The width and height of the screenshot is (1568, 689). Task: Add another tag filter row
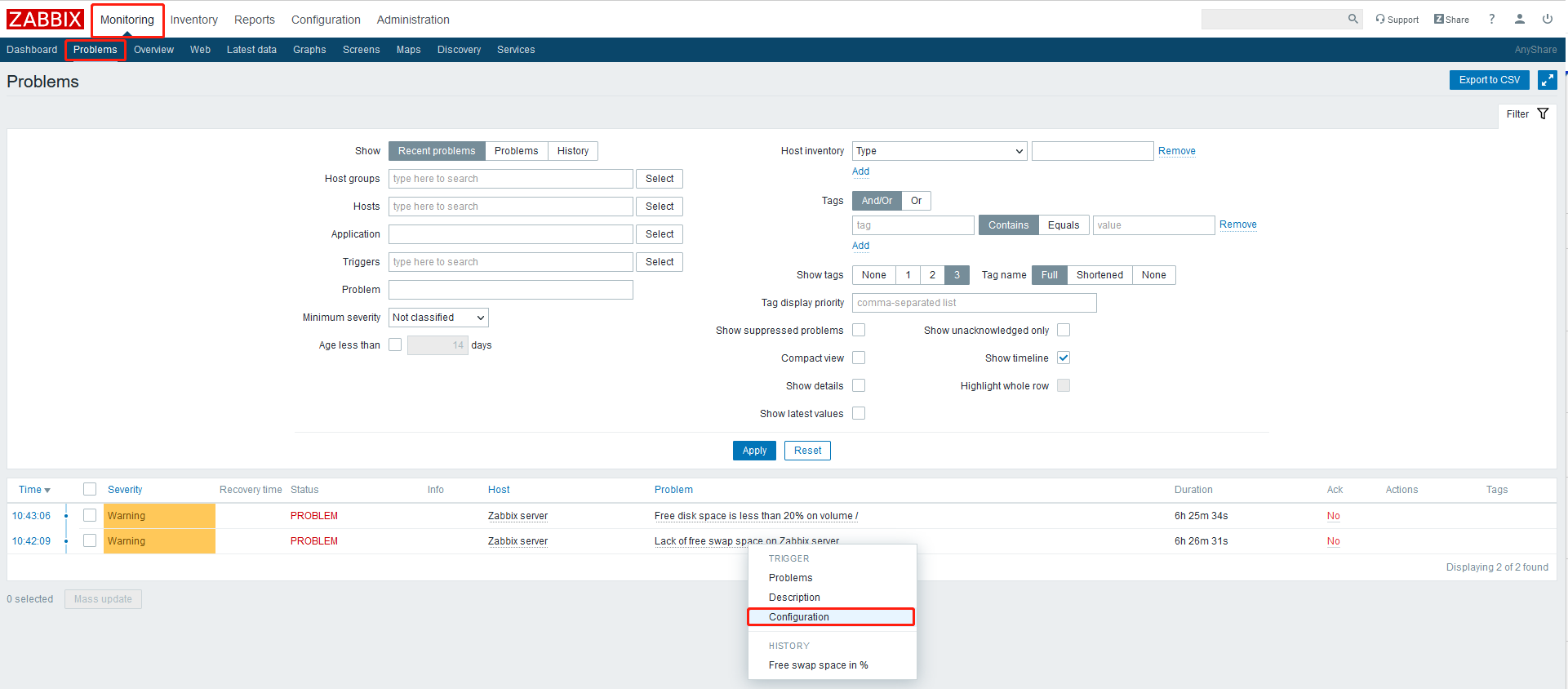(861, 246)
